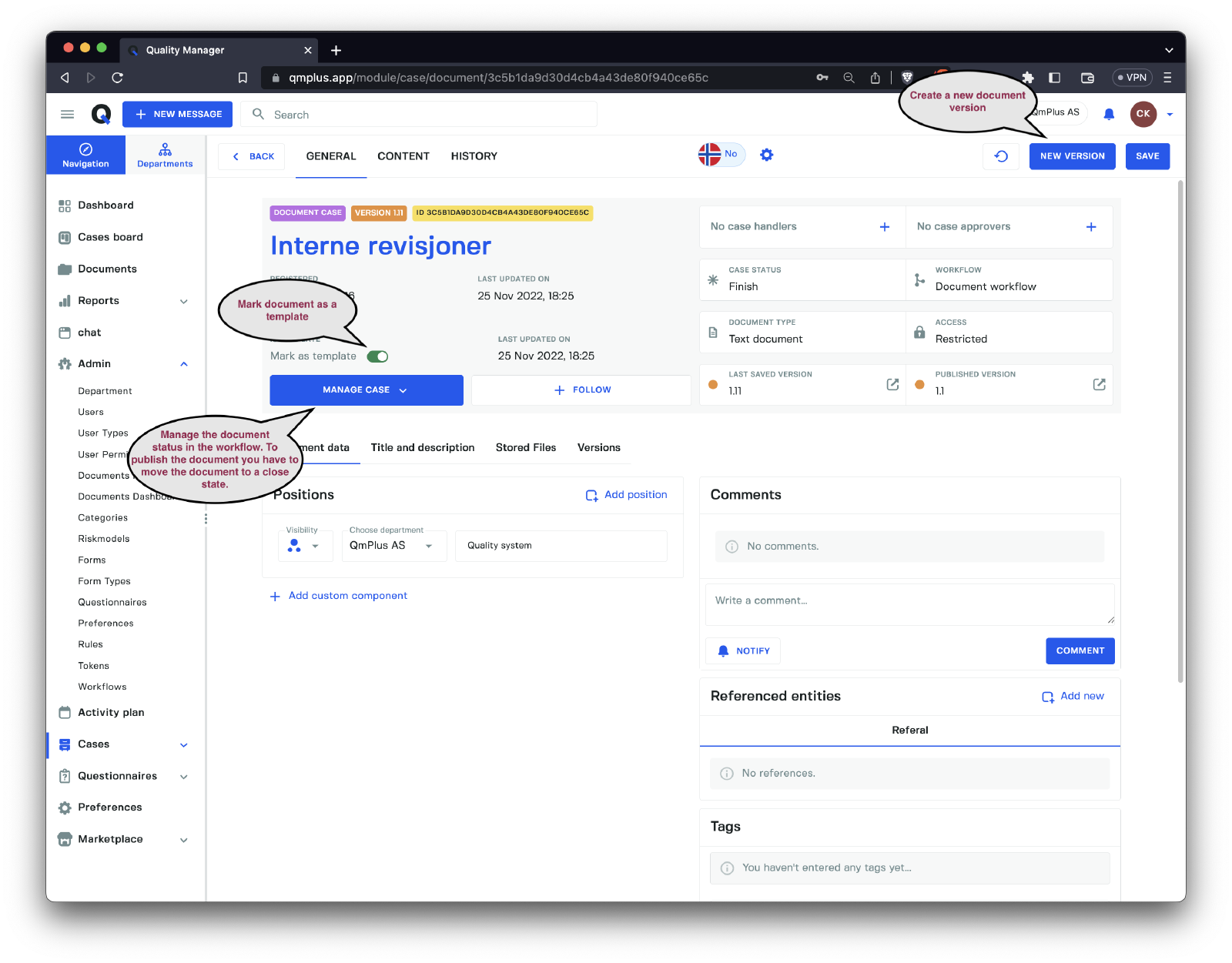The height and width of the screenshot is (963, 1232).
Task: Open the last saved version external link icon
Action: tap(892, 384)
